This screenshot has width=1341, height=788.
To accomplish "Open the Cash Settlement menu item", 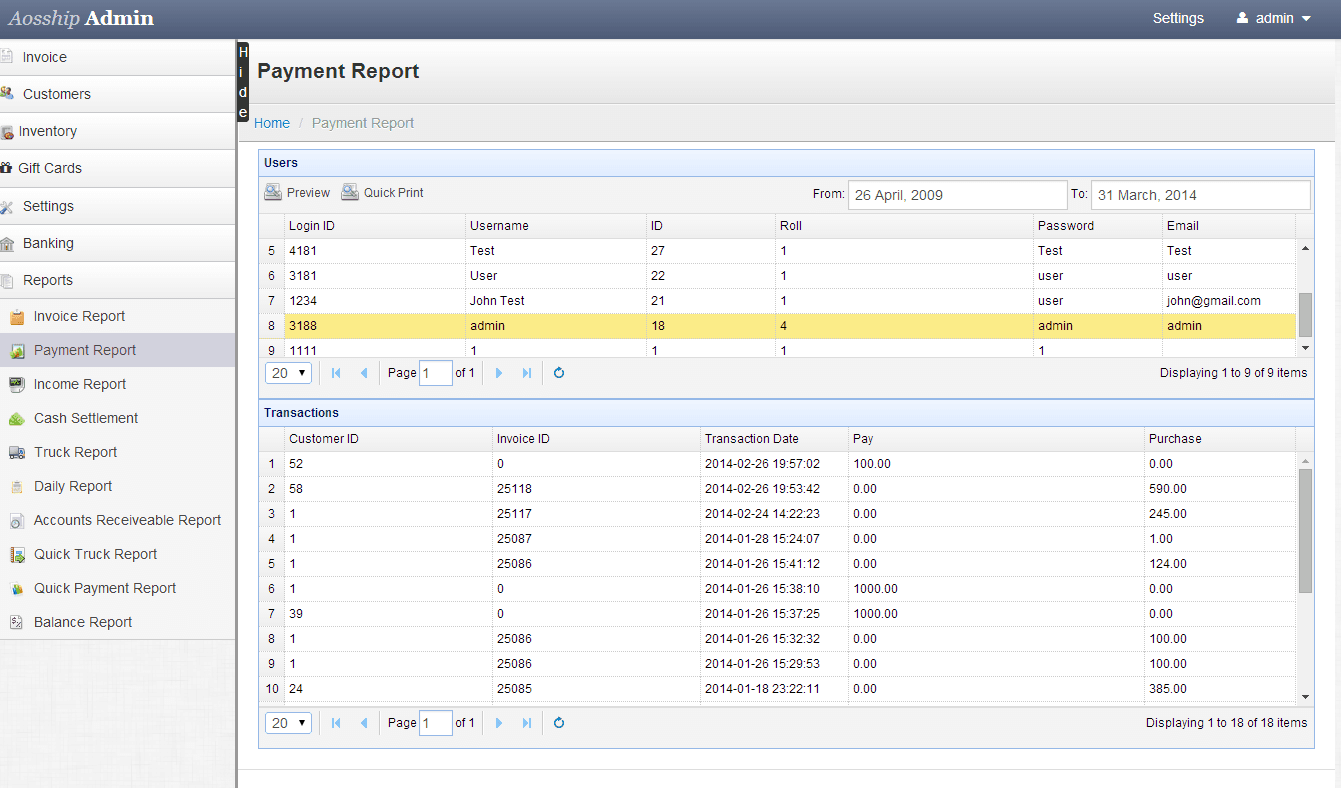I will tap(117, 418).
